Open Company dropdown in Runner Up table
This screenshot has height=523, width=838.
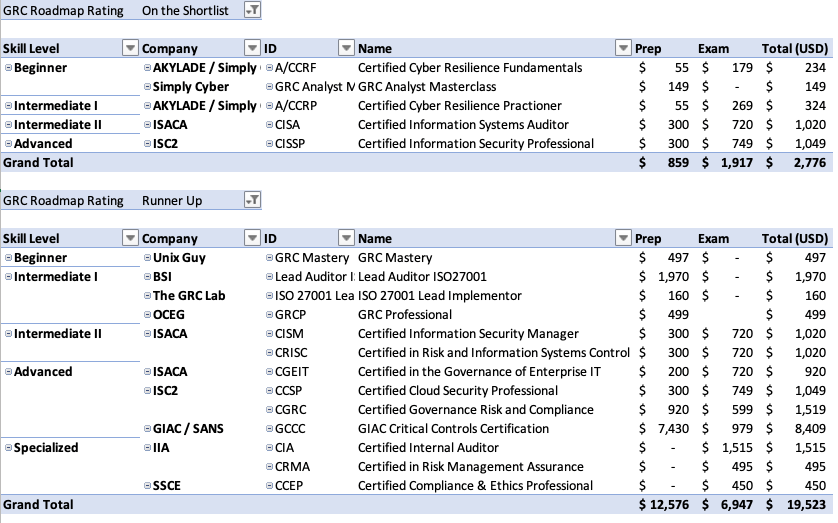(250, 238)
